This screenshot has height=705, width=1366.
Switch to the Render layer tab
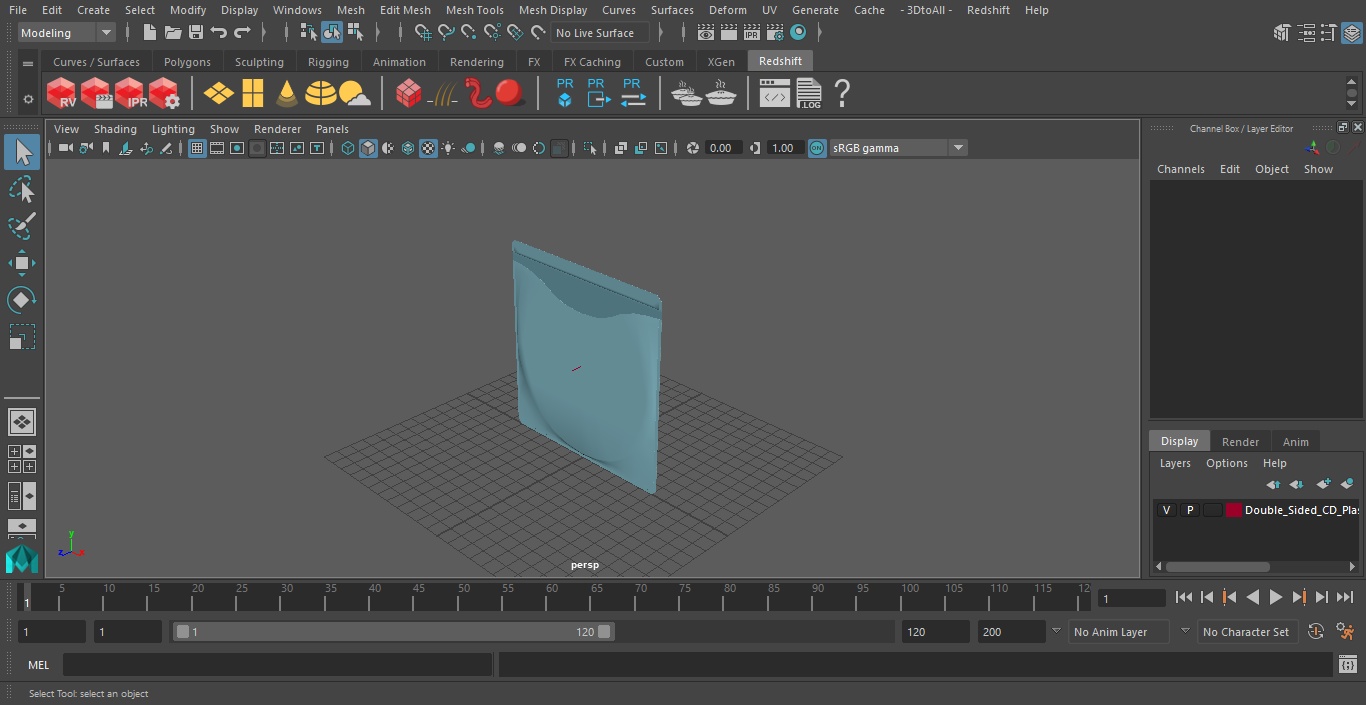click(x=1240, y=441)
